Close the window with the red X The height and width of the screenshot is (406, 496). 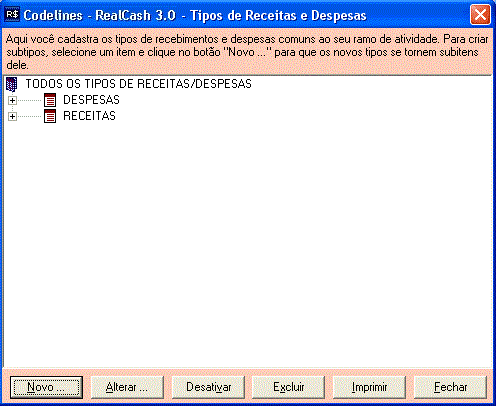480,15
